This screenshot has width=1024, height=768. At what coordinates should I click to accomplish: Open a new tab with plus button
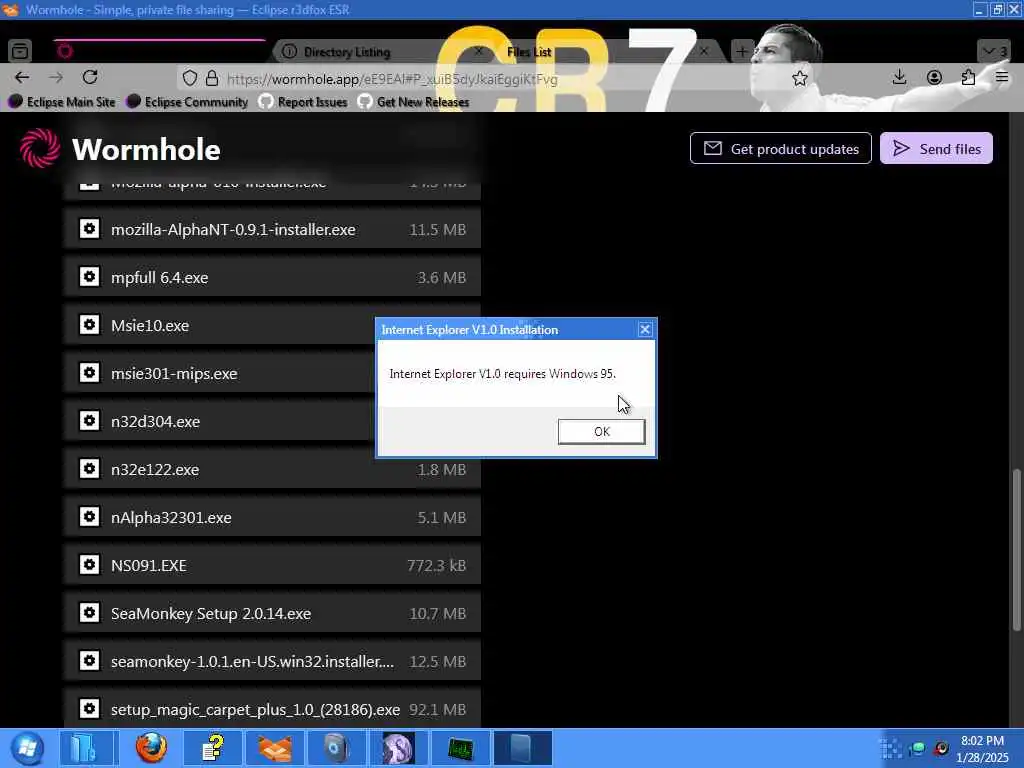(x=742, y=51)
